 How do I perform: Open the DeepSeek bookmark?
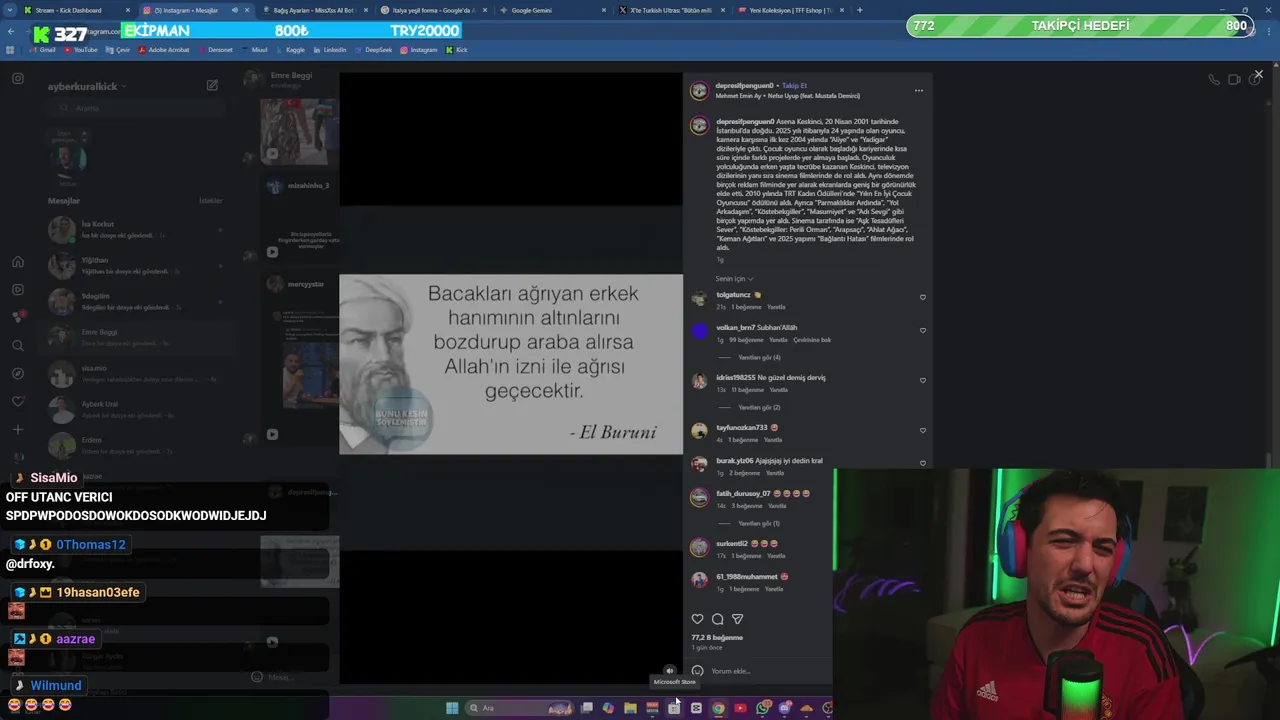374,49
